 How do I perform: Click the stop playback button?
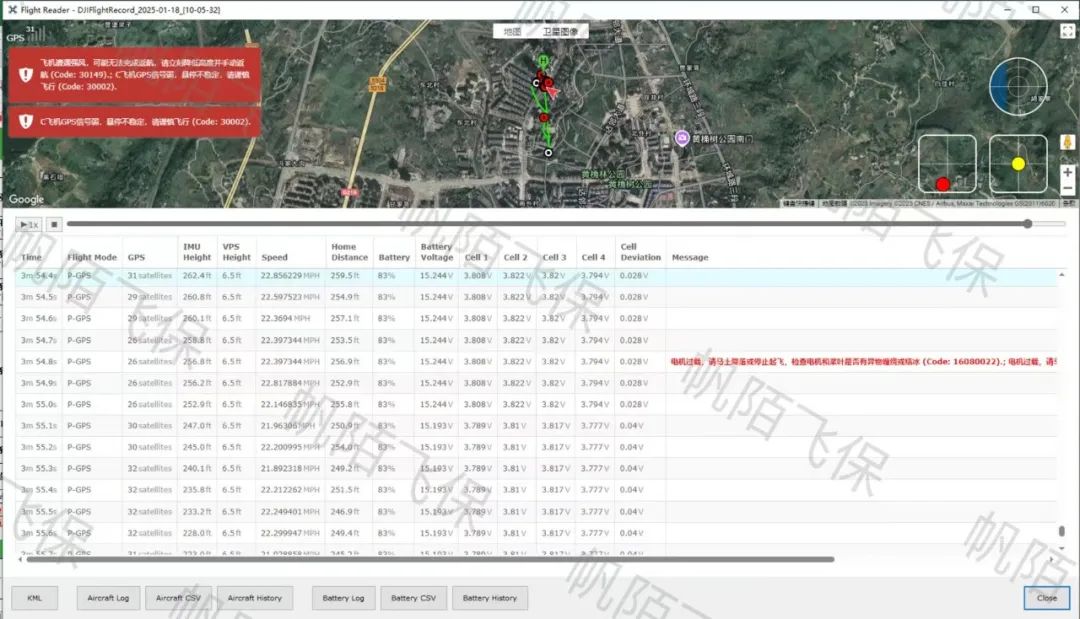(56, 225)
